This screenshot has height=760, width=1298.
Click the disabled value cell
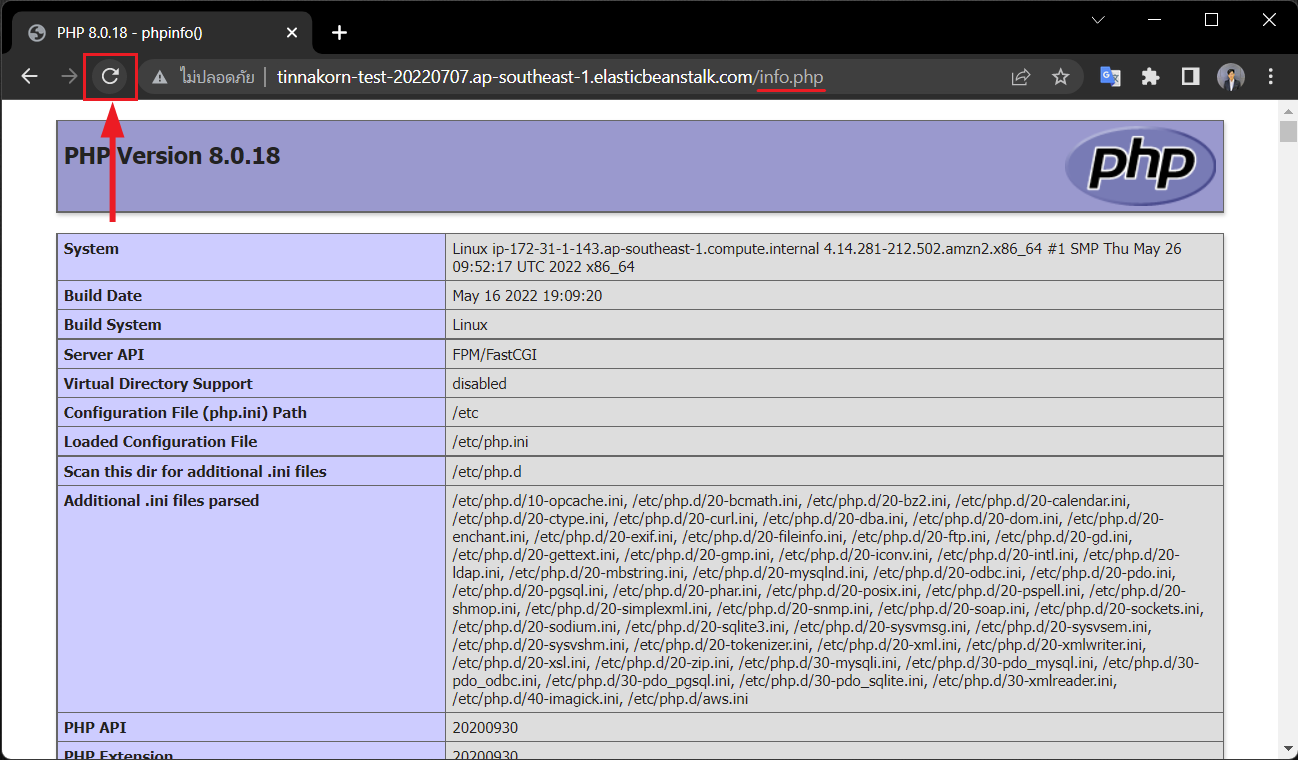pos(834,384)
